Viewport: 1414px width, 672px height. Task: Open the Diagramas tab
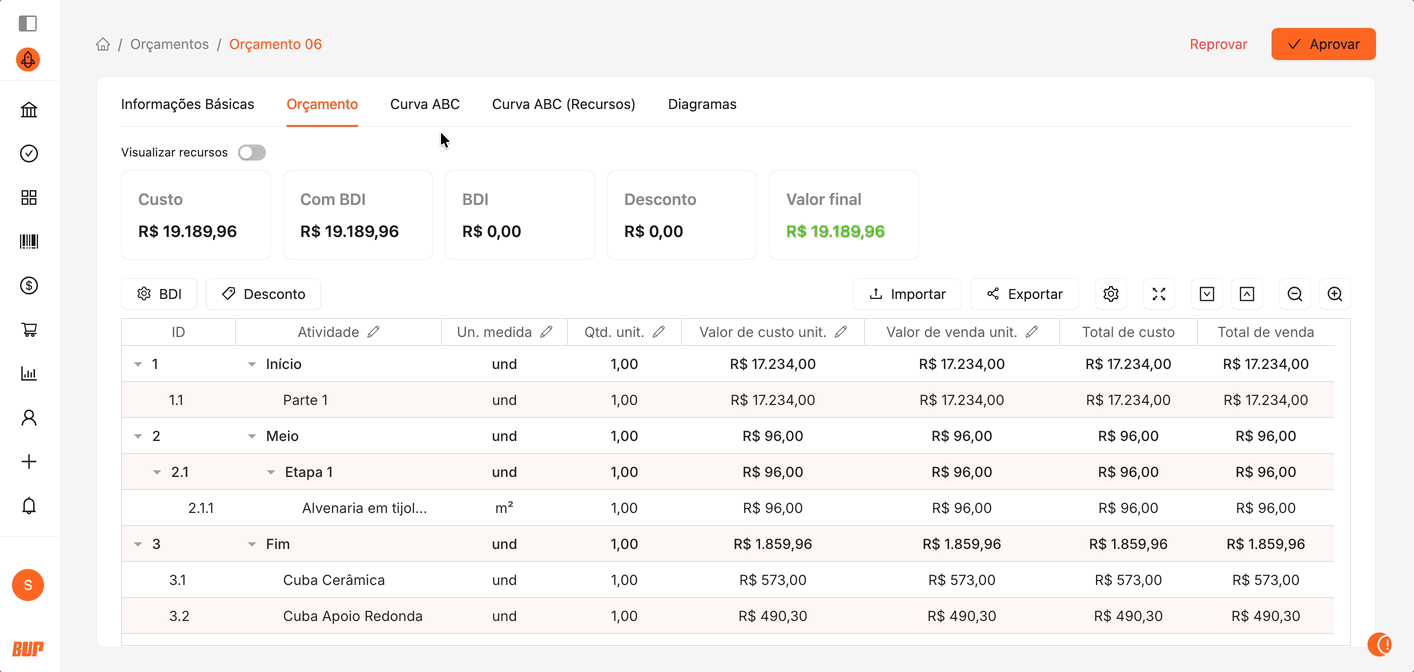click(702, 104)
